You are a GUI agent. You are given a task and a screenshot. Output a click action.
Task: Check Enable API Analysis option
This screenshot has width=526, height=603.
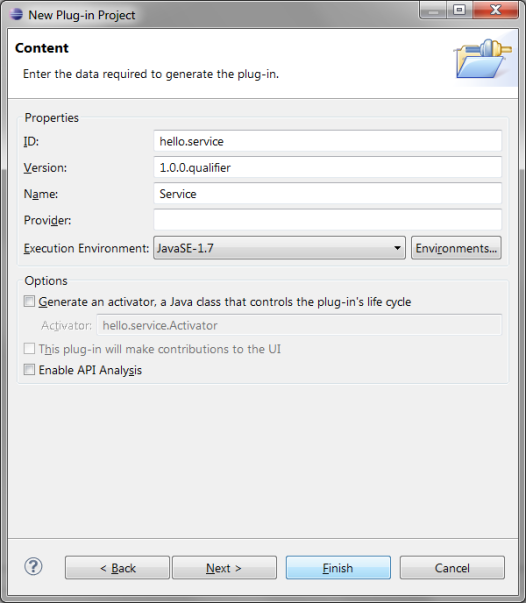click(x=29, y=370)
